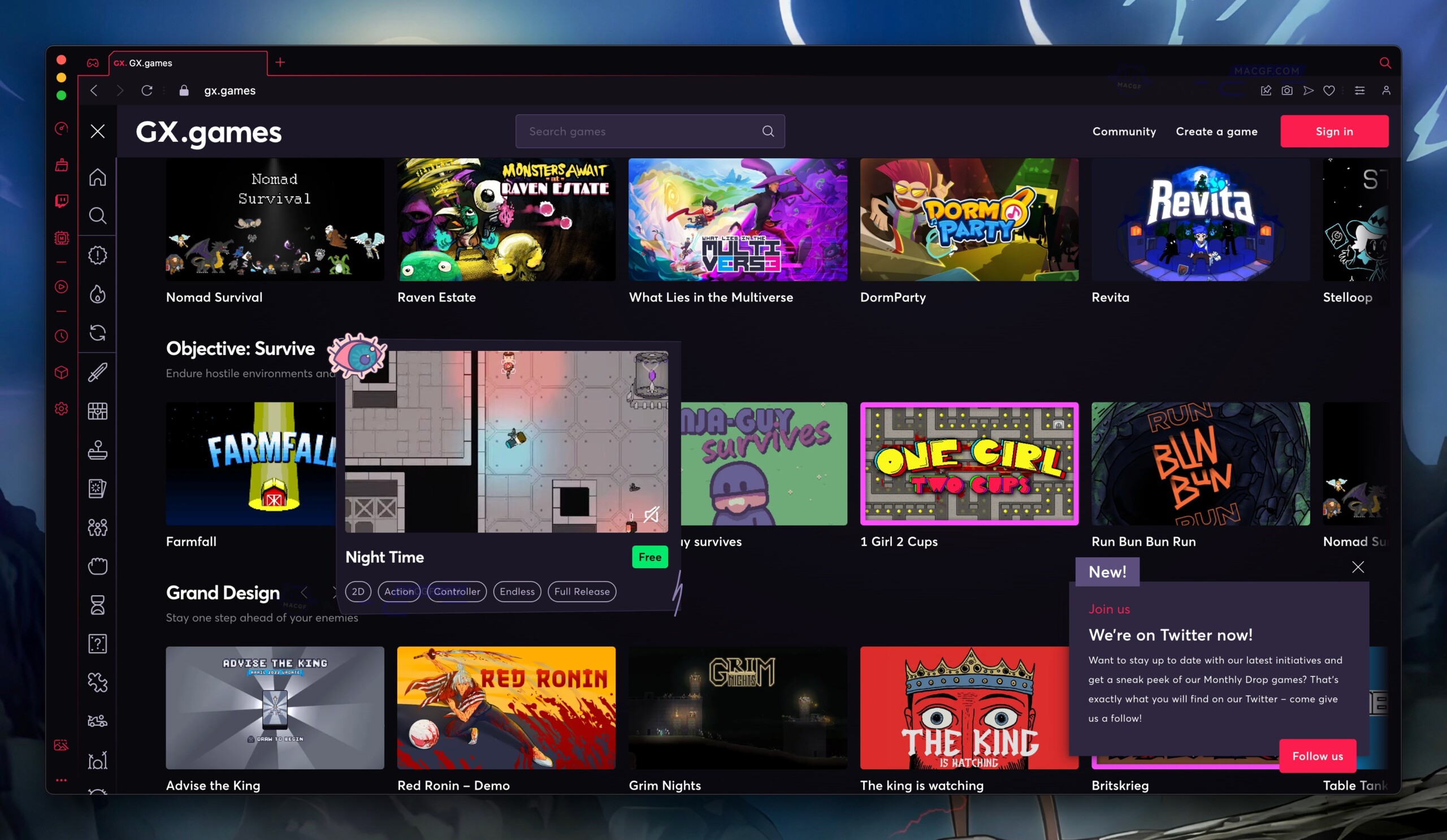Open the sword action games category
The width and height of the screenshot is (1447, 840).
(98, 372)
